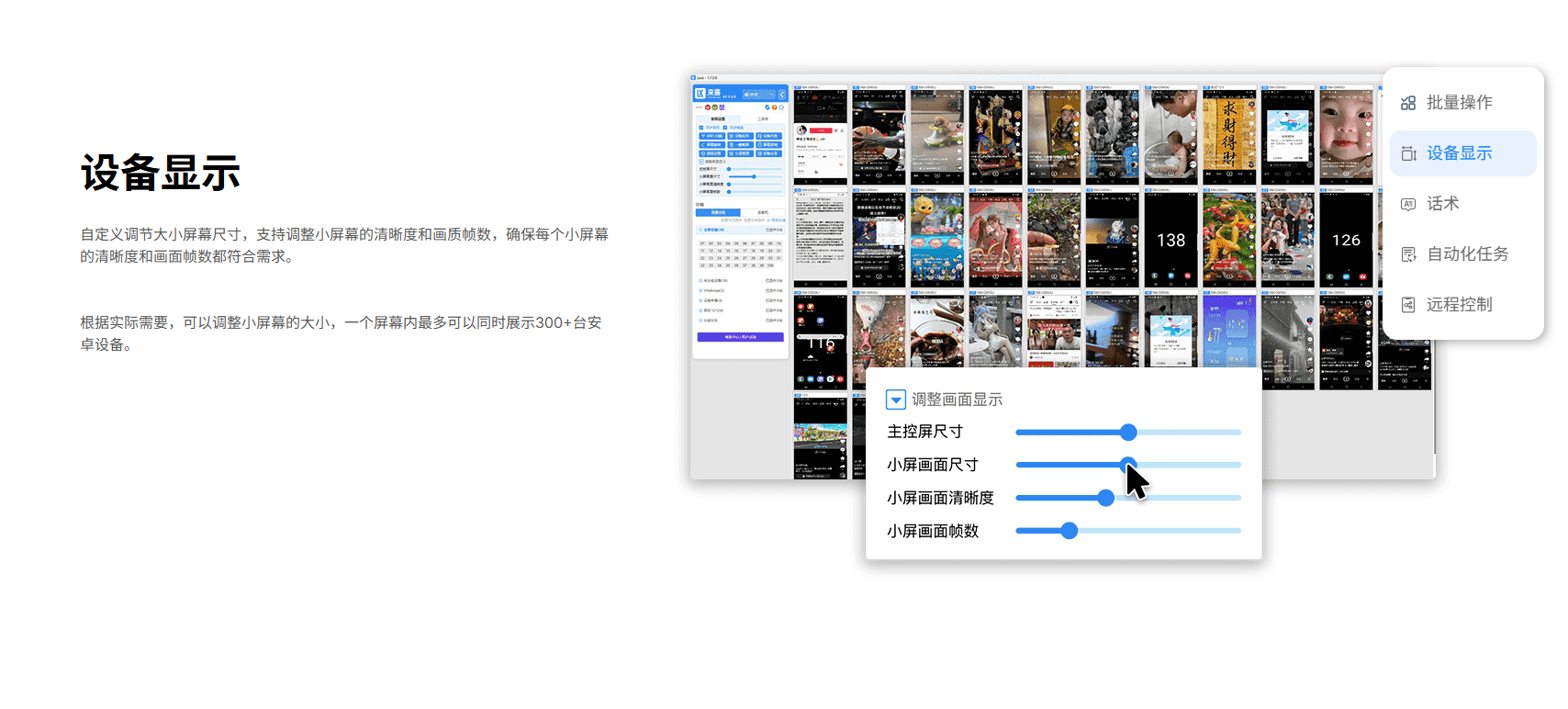Click the paragraph starting with 根据实际需要
Screen dimensions: 1568x709
(341, 333)
